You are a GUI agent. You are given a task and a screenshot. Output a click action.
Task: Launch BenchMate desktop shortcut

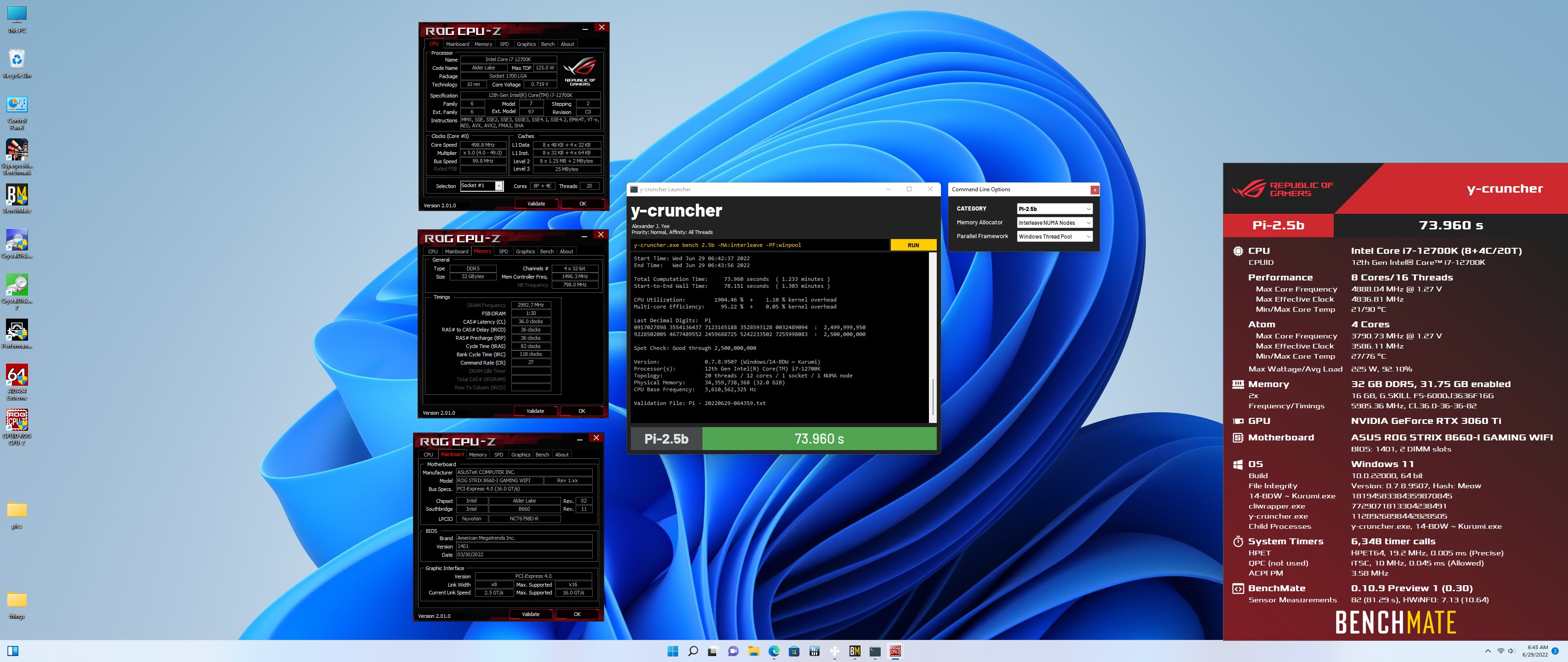click(17, 199)
